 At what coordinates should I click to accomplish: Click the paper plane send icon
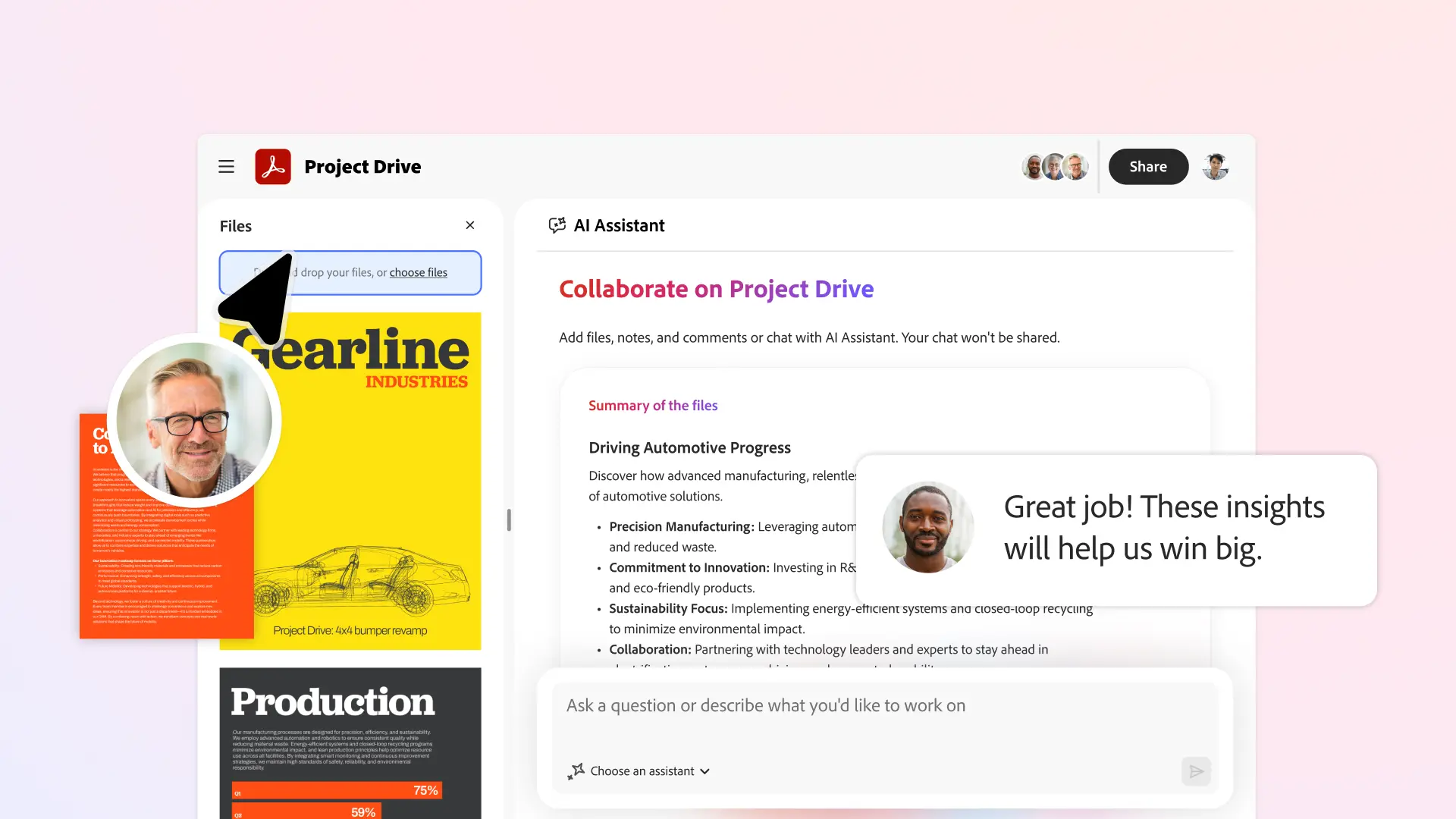click(x=1196, y=771)
